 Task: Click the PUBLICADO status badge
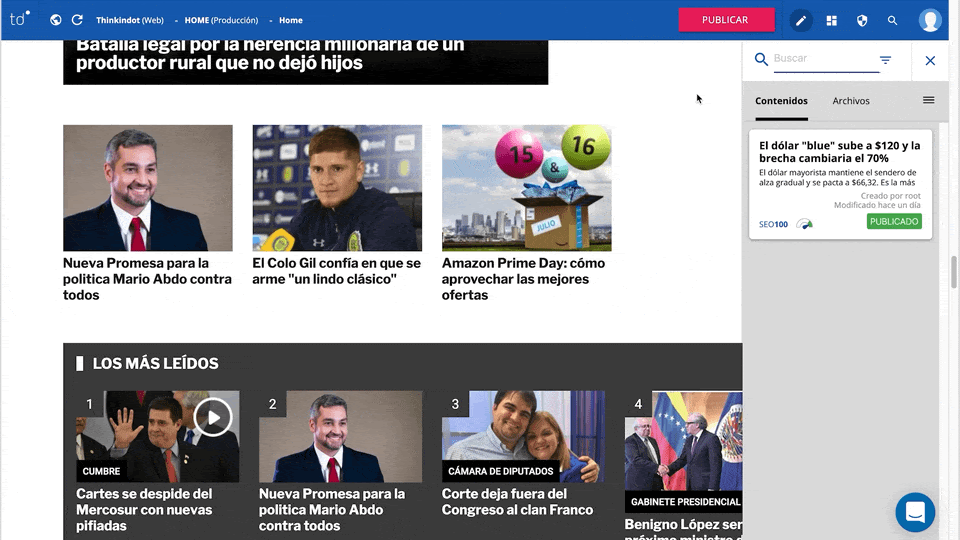tap(894, 222)
